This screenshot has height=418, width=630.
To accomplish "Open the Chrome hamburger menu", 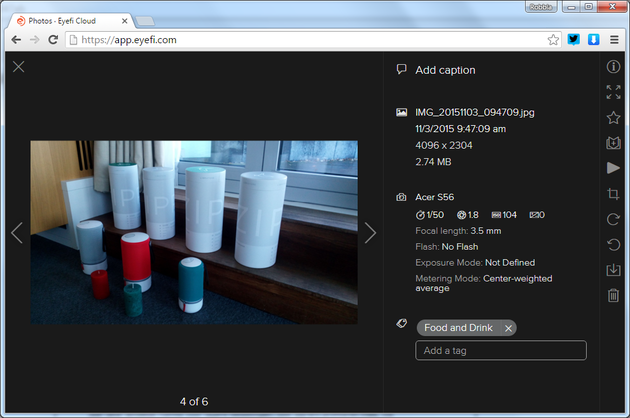I will point(613,40).
